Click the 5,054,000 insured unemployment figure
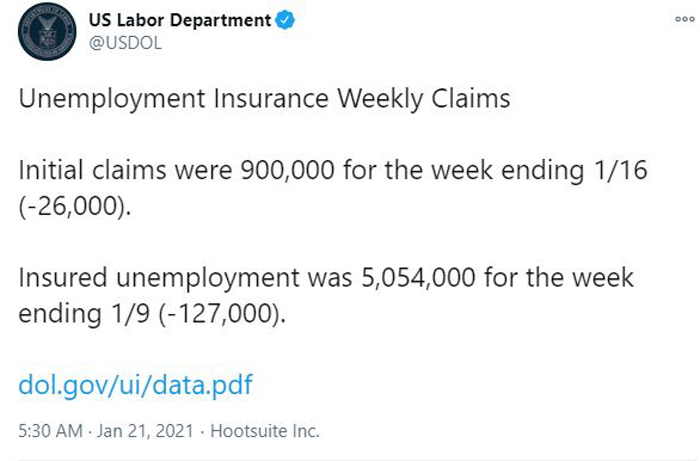The height and width of the screenshot is (461, 700). [418, 278]
